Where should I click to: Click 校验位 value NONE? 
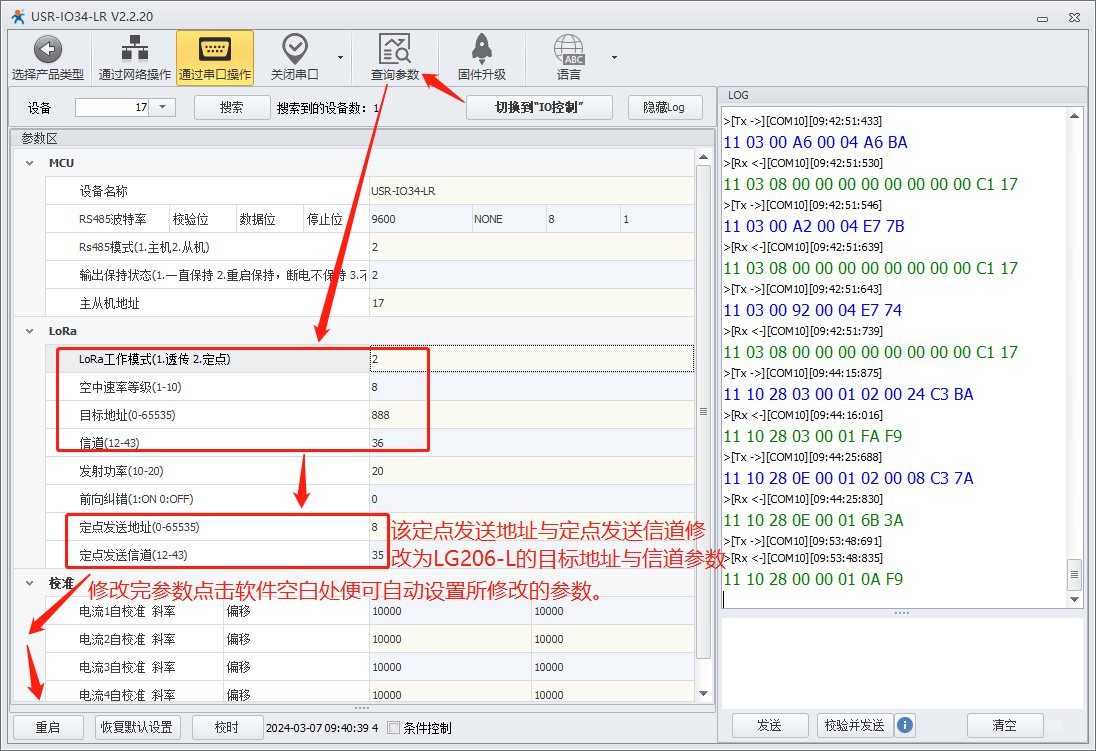[x=509, y=219]
